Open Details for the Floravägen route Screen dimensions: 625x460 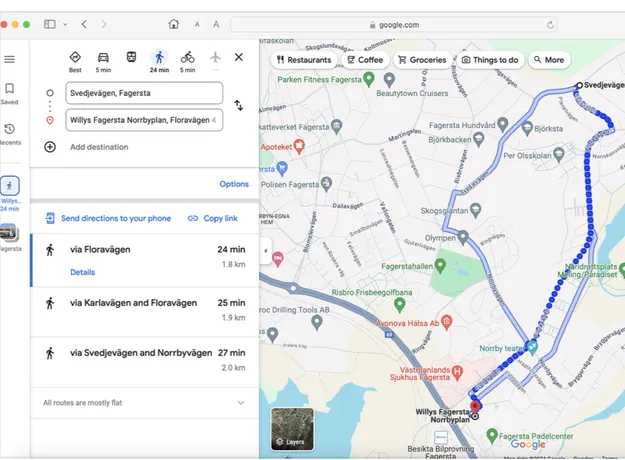tap(83, 272)
